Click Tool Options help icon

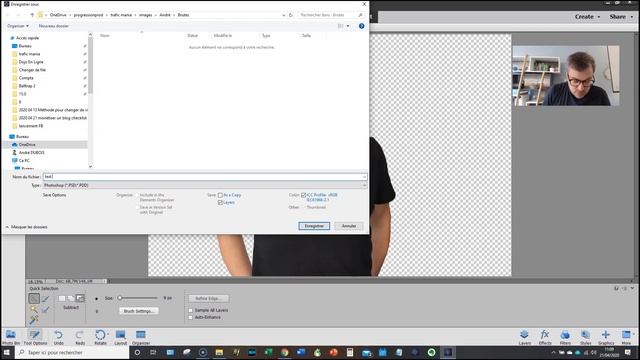point(616,288)
